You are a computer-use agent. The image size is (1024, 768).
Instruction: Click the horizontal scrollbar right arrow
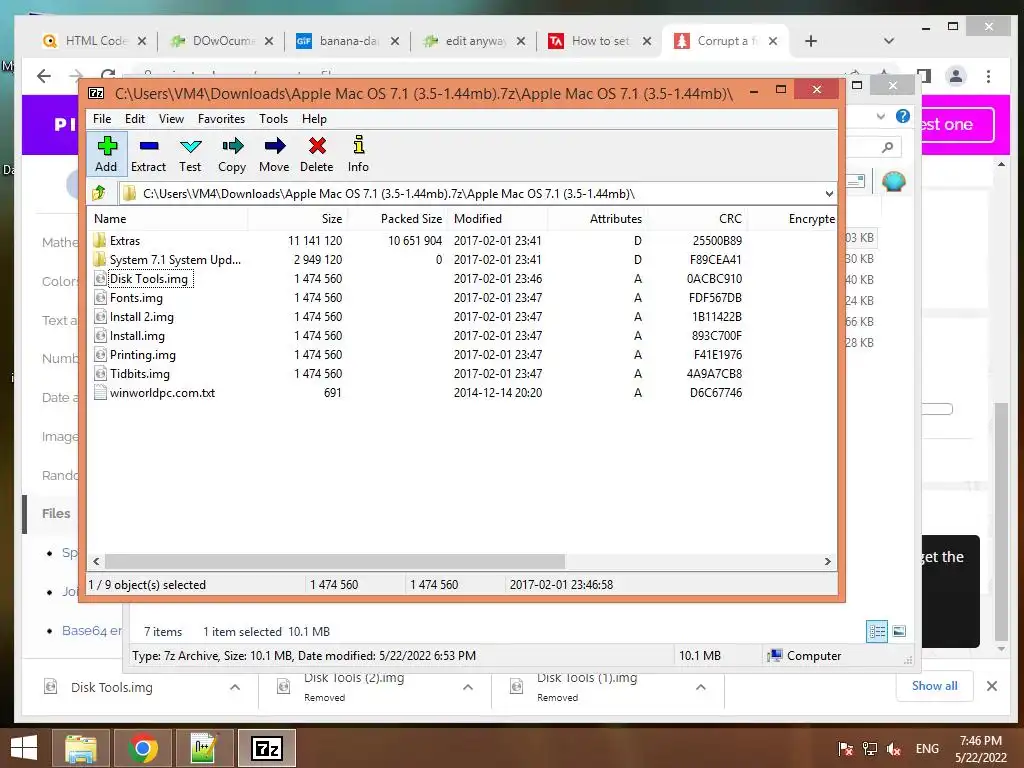point(828,562)
